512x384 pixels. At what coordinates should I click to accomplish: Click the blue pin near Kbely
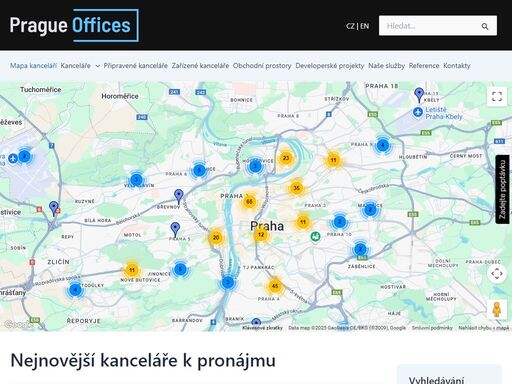tap(419, 94)
